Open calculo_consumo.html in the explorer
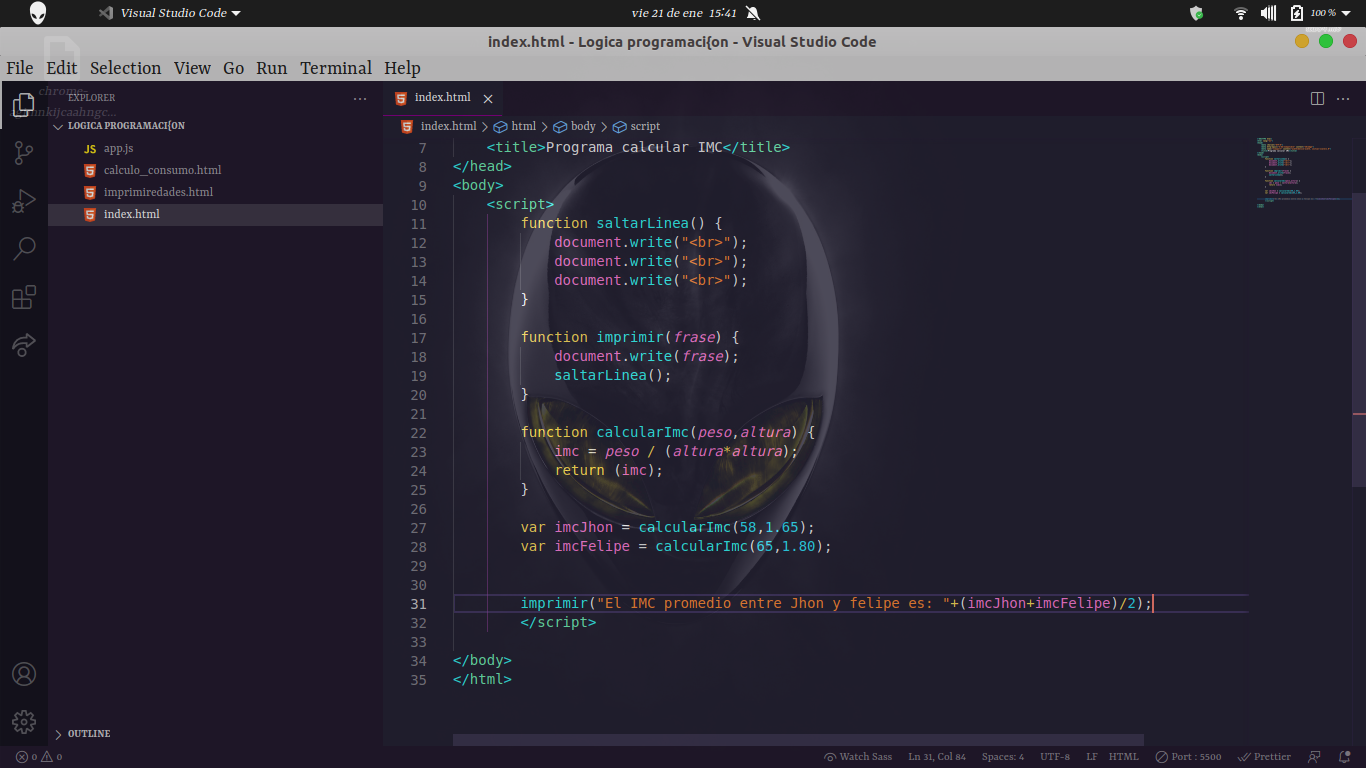Viewport: 1366px width, 768px height. coord(215,170)
